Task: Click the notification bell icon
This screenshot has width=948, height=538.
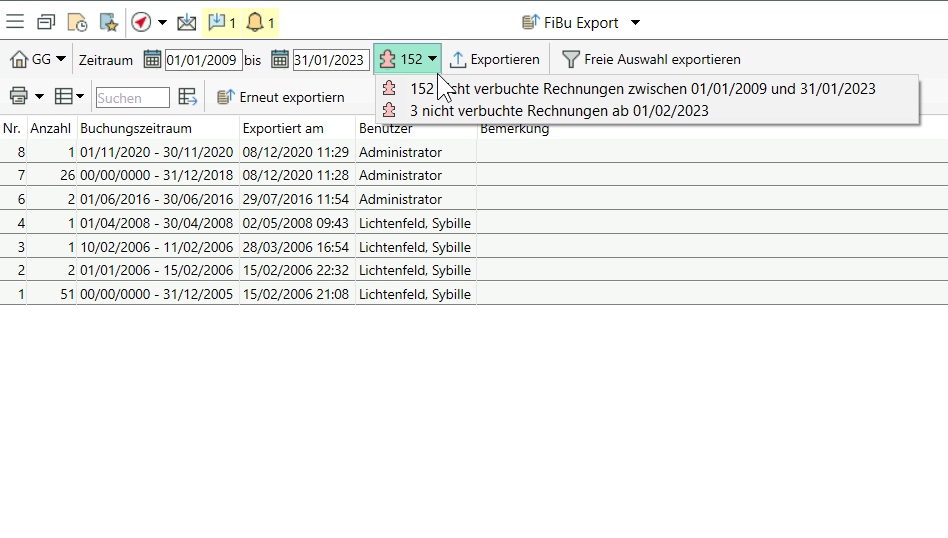Action: pyautogui.click(x=260, y=22)
